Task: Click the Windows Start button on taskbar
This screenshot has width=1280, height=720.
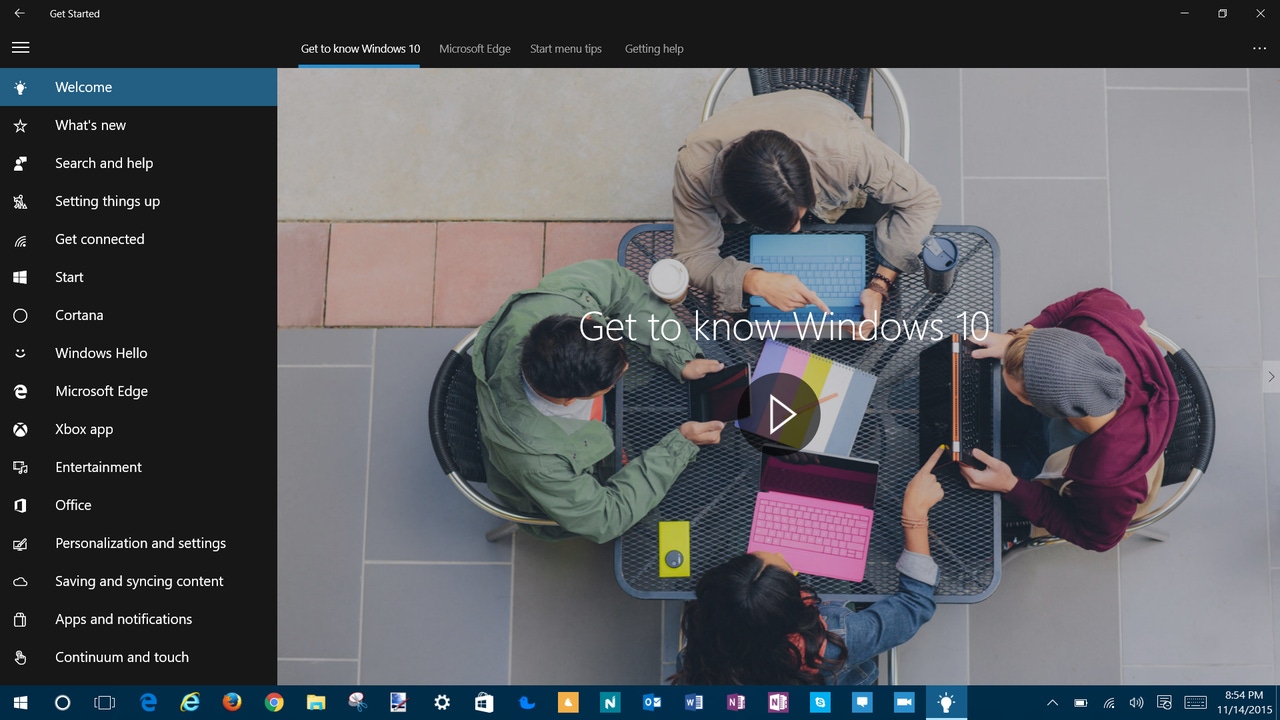Action: pyautogui.click(x=20, y=703)
